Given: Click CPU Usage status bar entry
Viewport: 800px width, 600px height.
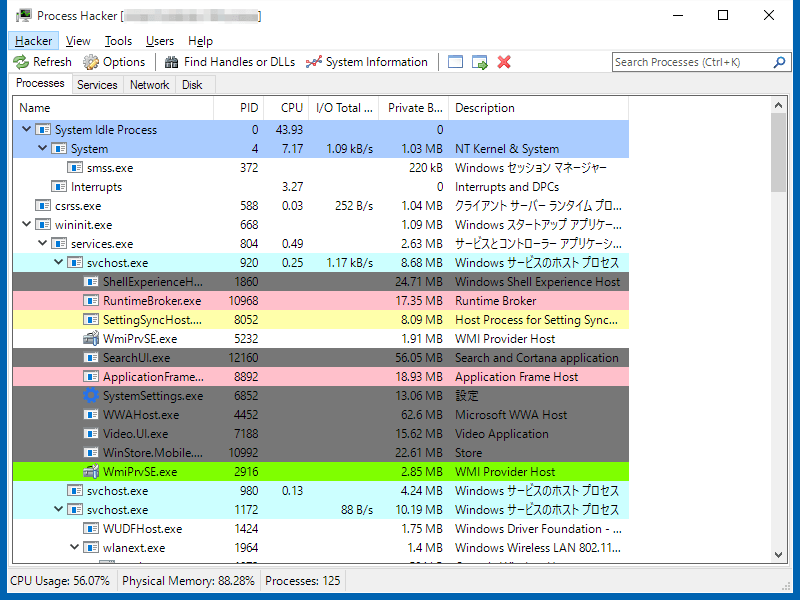Looking at the screenshot, I should click(60, 581).
